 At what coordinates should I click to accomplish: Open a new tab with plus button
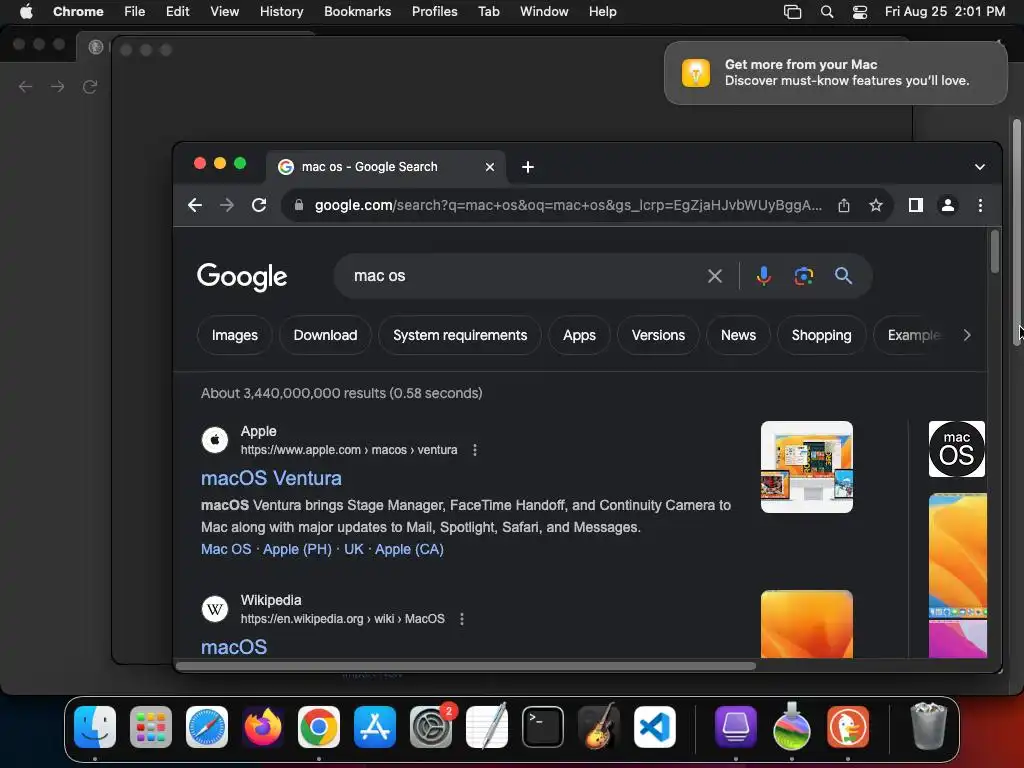point(528,167)
